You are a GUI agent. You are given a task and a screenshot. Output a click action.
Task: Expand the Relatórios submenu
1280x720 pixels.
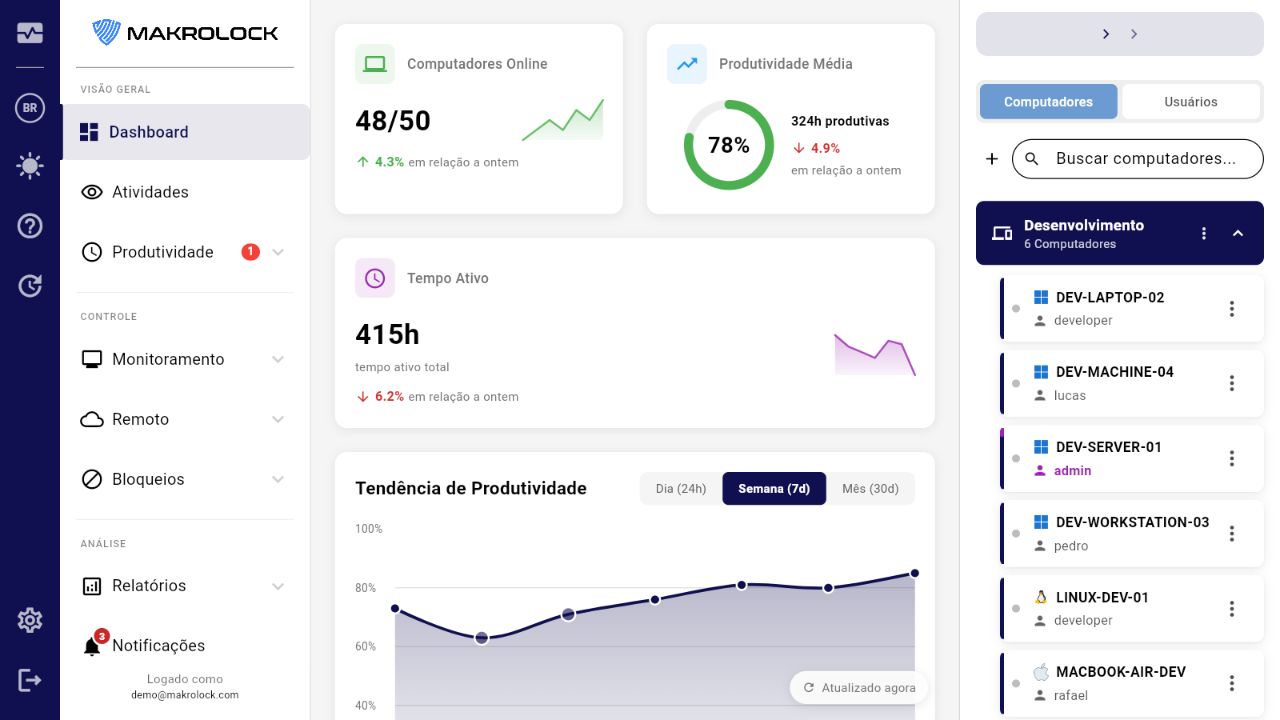point(185,586)
